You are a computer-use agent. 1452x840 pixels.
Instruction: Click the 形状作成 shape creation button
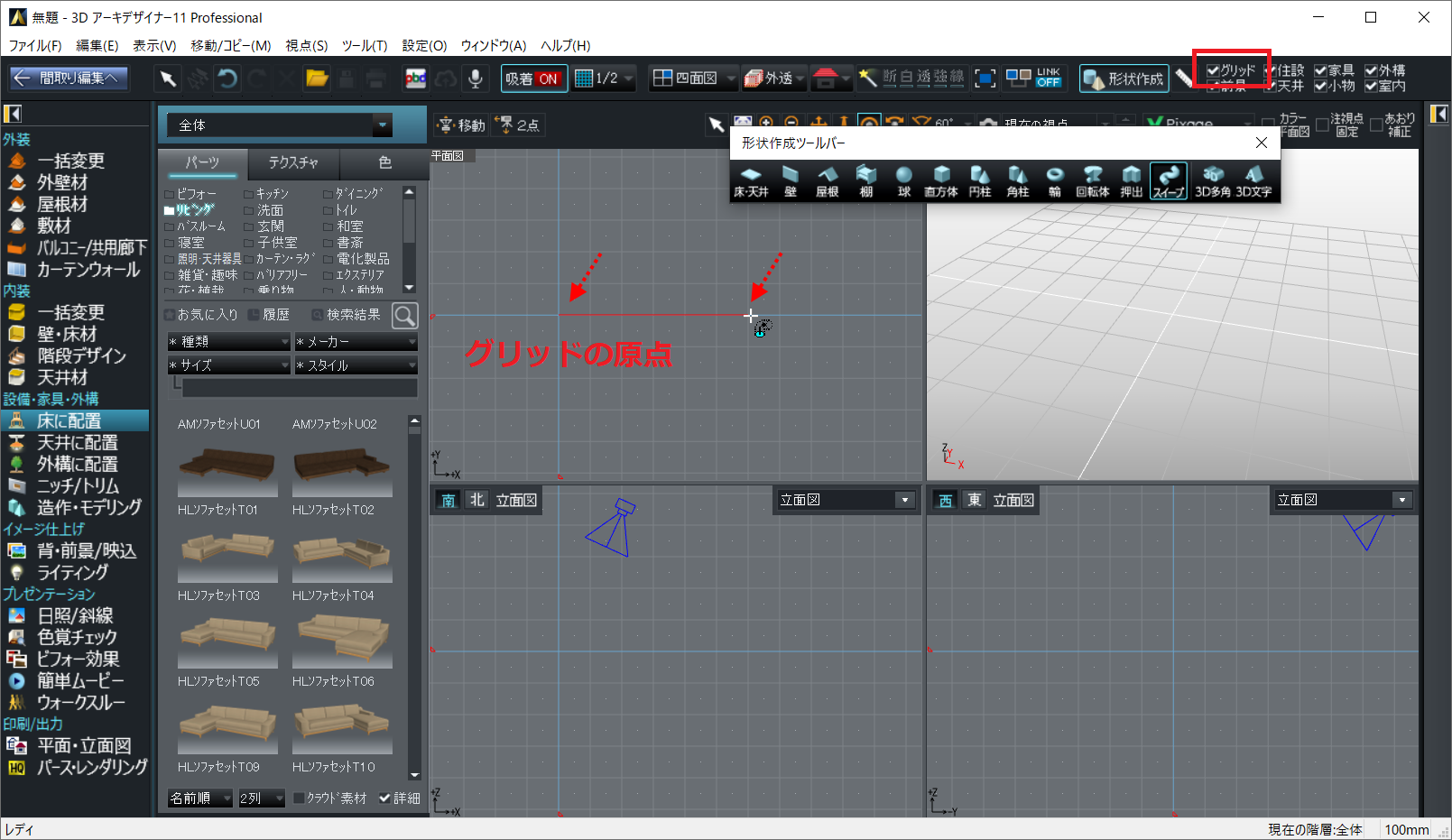1124,78
